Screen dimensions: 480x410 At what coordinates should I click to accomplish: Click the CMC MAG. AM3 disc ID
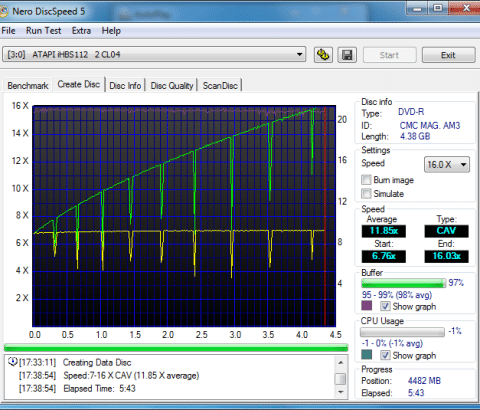(x=430, y=126)
